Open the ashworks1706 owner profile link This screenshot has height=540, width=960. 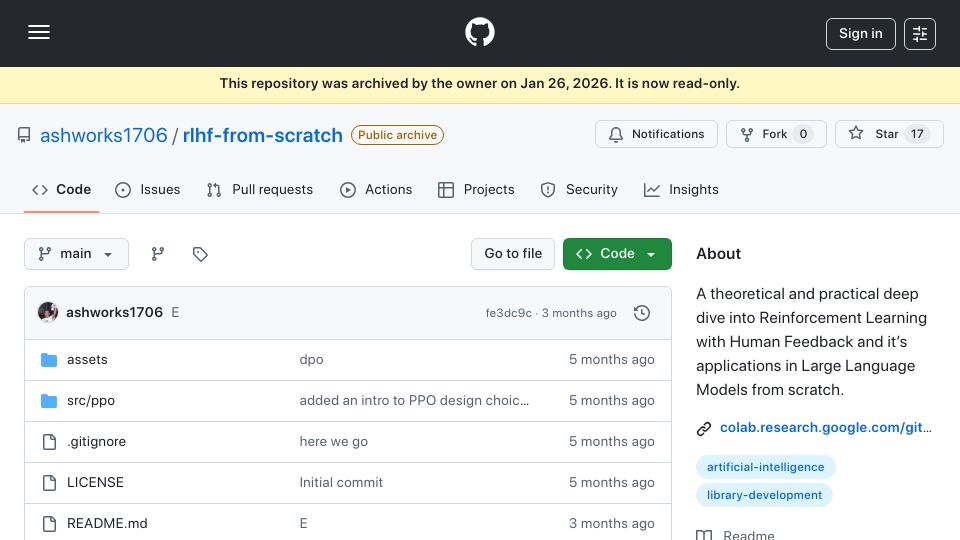click(103, 135)
